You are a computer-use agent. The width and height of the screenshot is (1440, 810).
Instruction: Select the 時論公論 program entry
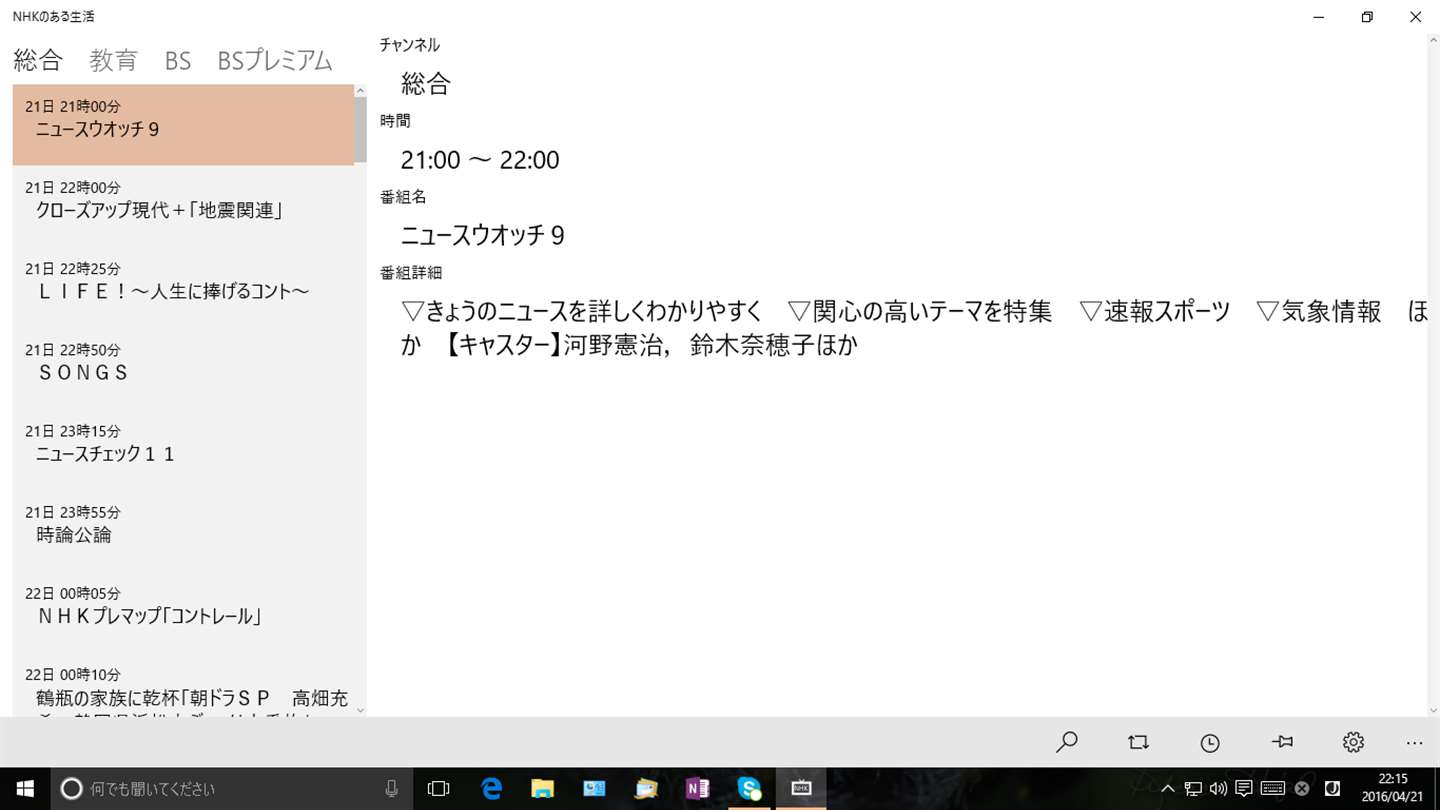coord(183,530)
